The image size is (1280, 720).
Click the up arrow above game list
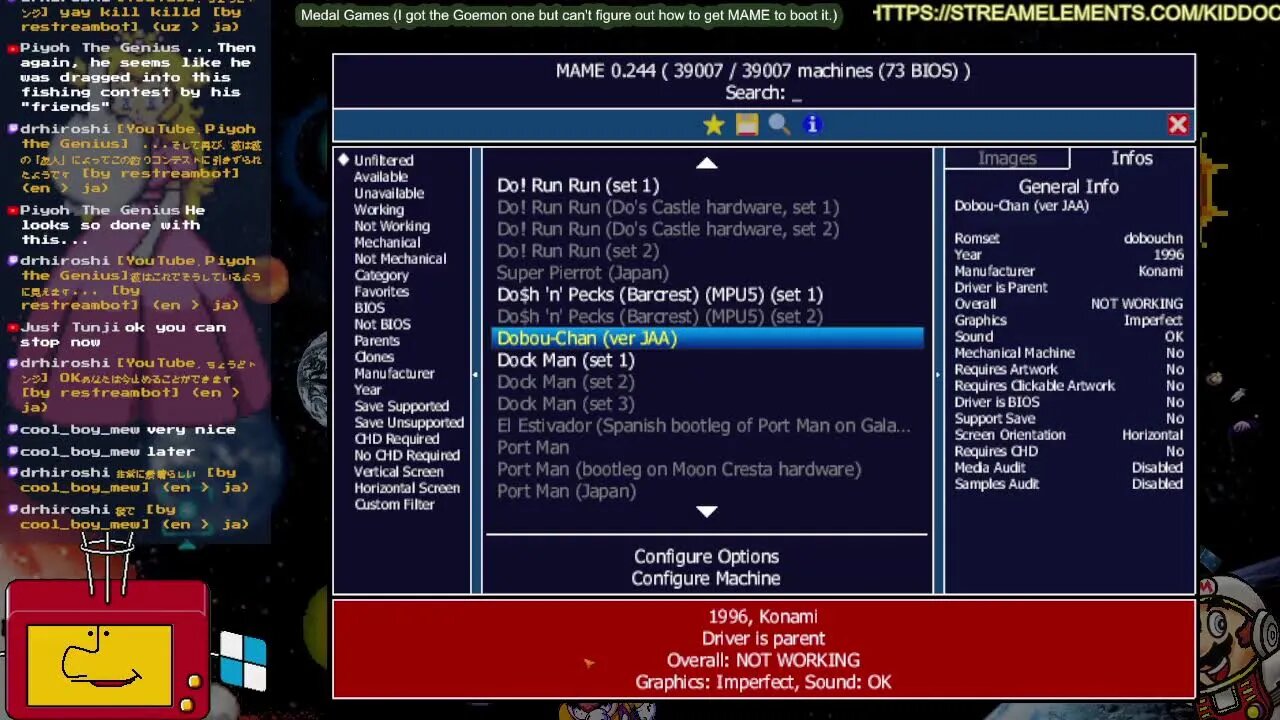(x=707, y=163)
